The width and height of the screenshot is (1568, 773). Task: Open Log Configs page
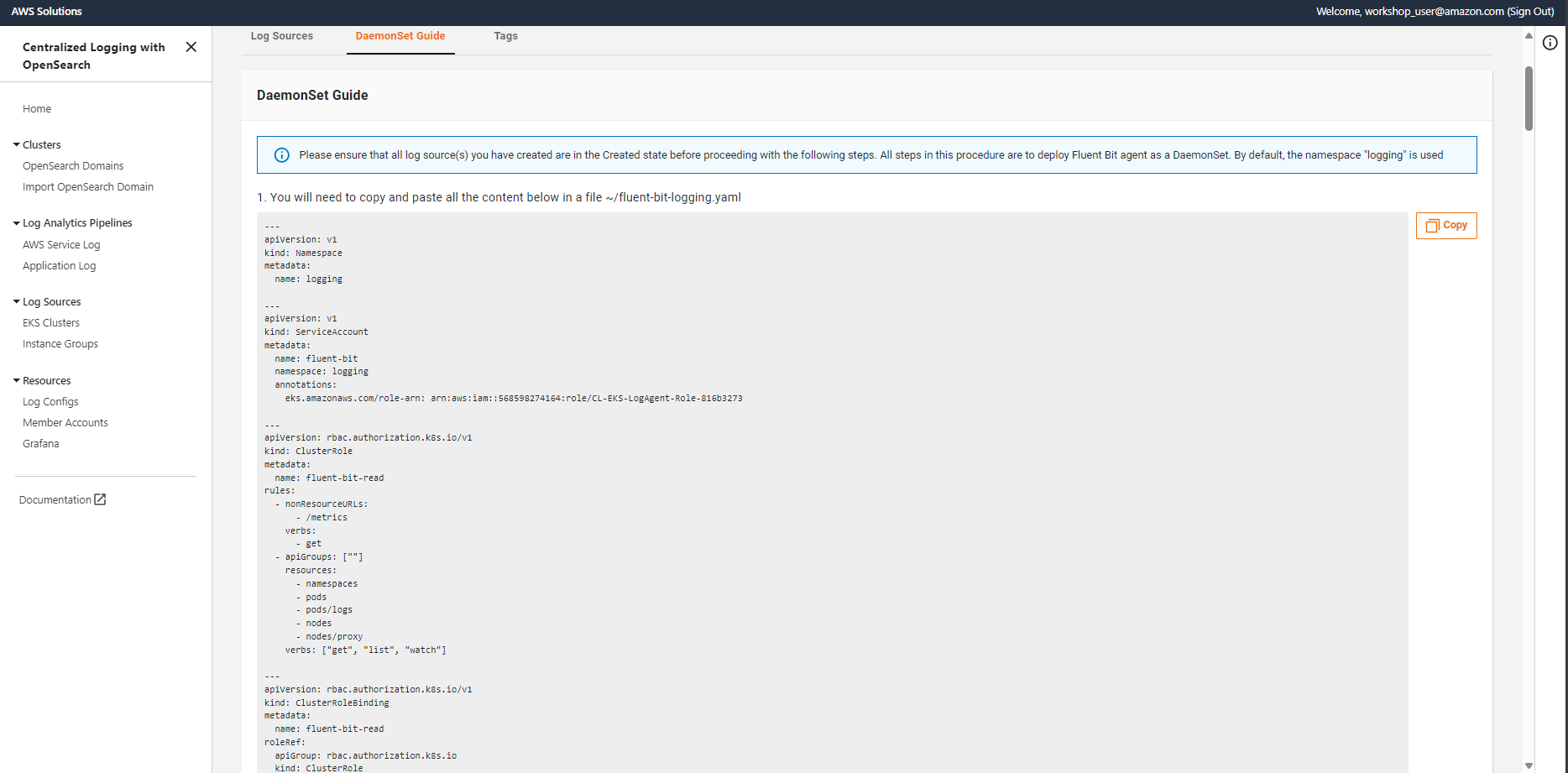(50, 402)
